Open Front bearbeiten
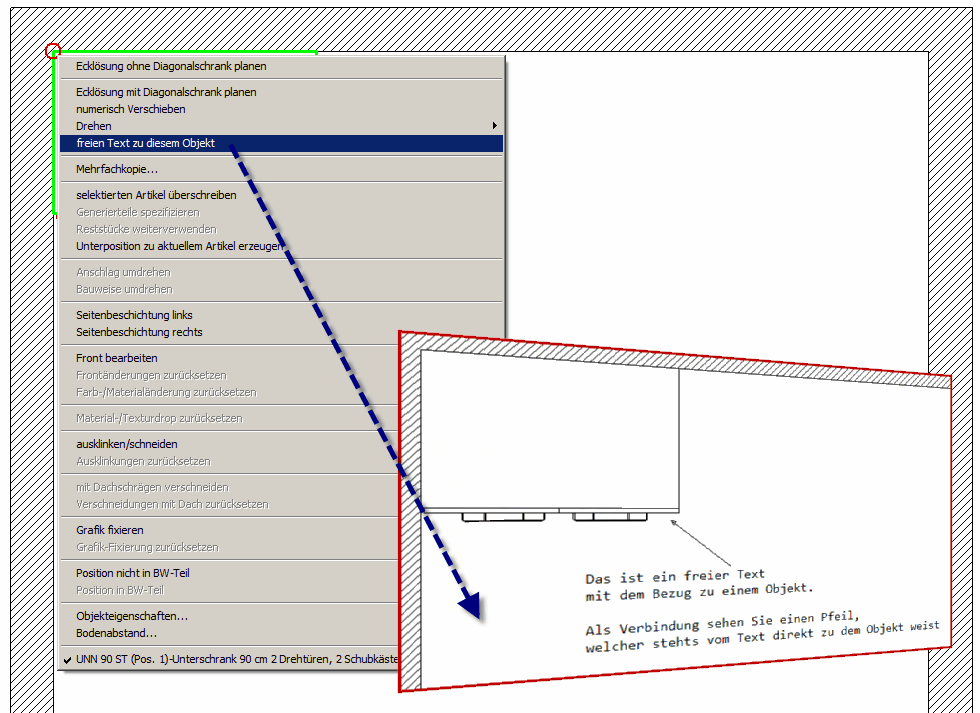This screenshot has height=713, width=980. [x=116, y=358]
